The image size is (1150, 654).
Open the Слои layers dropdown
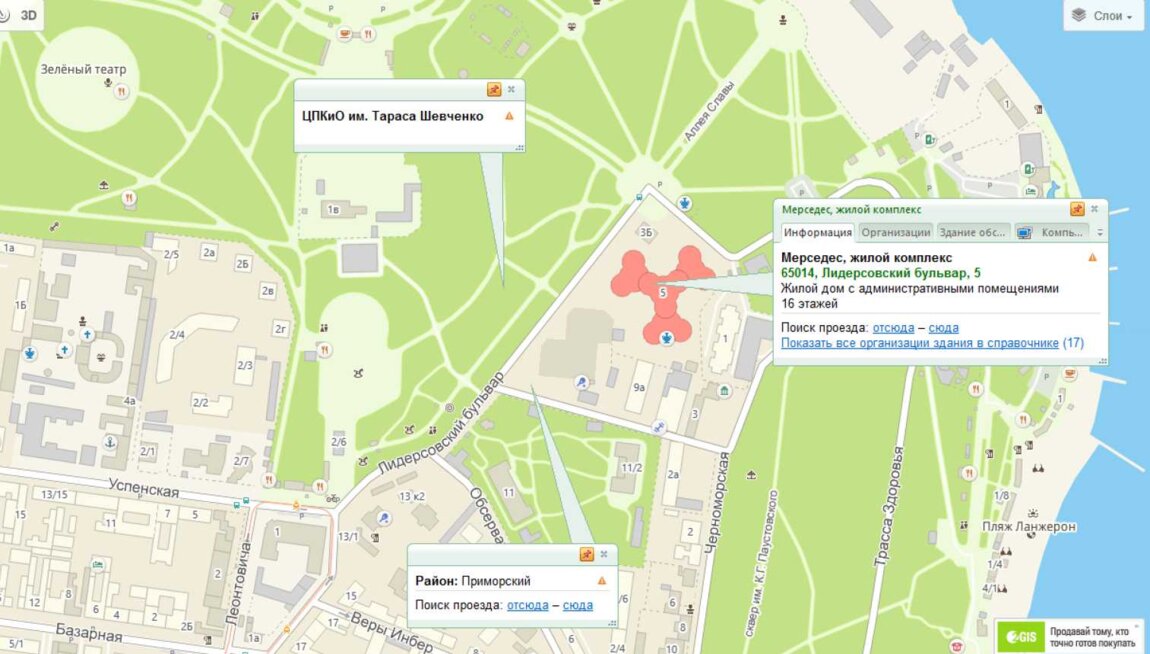point(1103,16)
